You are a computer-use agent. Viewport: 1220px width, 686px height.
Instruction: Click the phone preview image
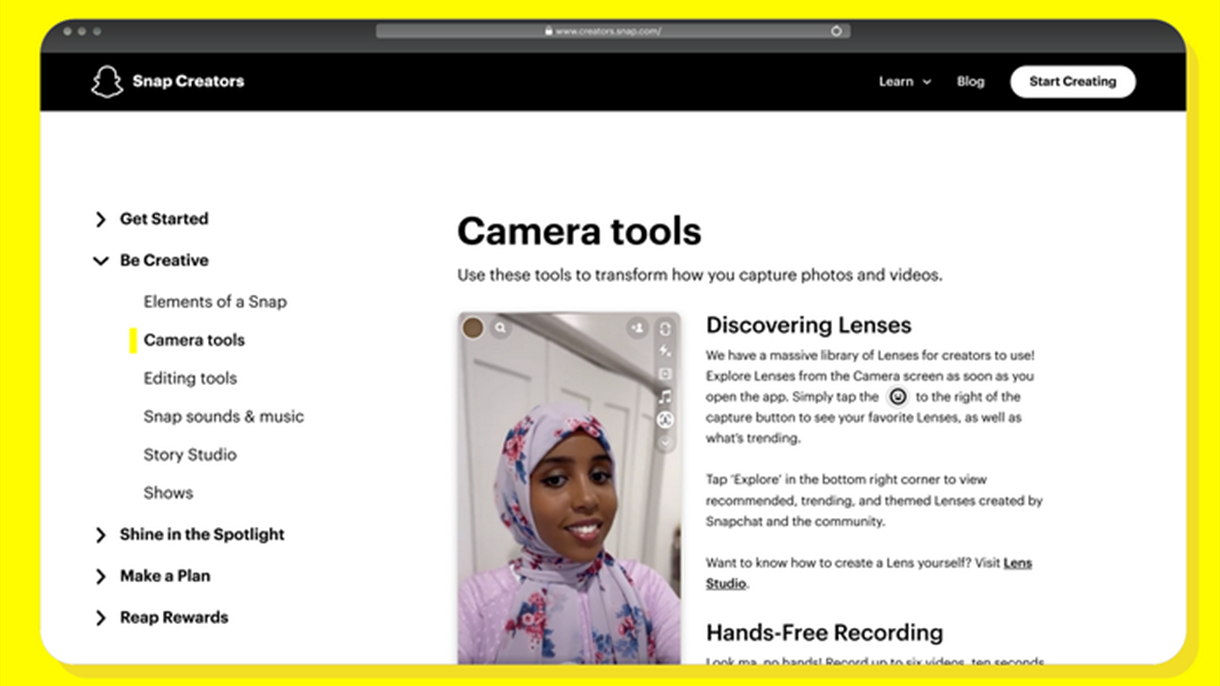click(x=569, y=488)
